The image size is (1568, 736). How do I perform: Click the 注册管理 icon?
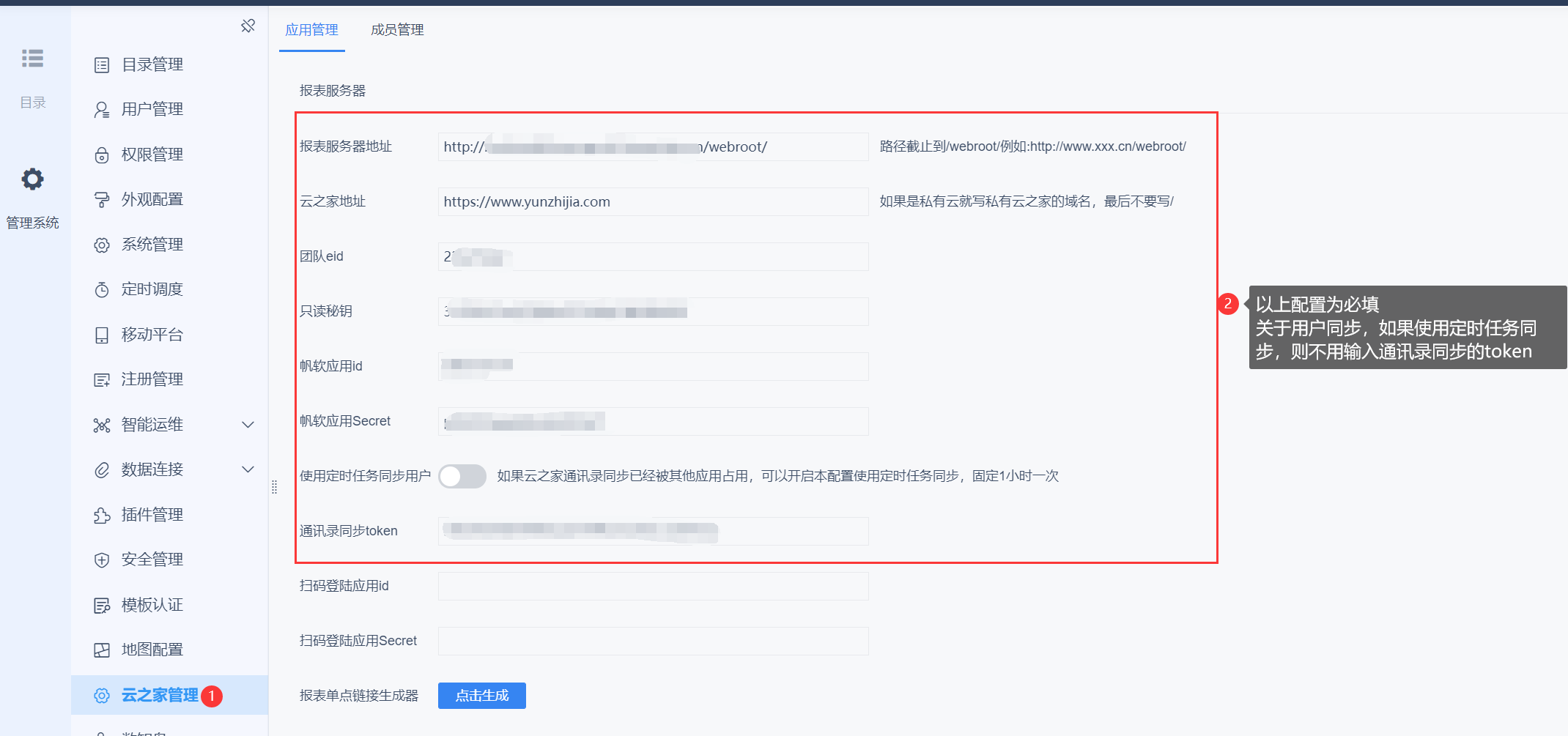[102, 380]
